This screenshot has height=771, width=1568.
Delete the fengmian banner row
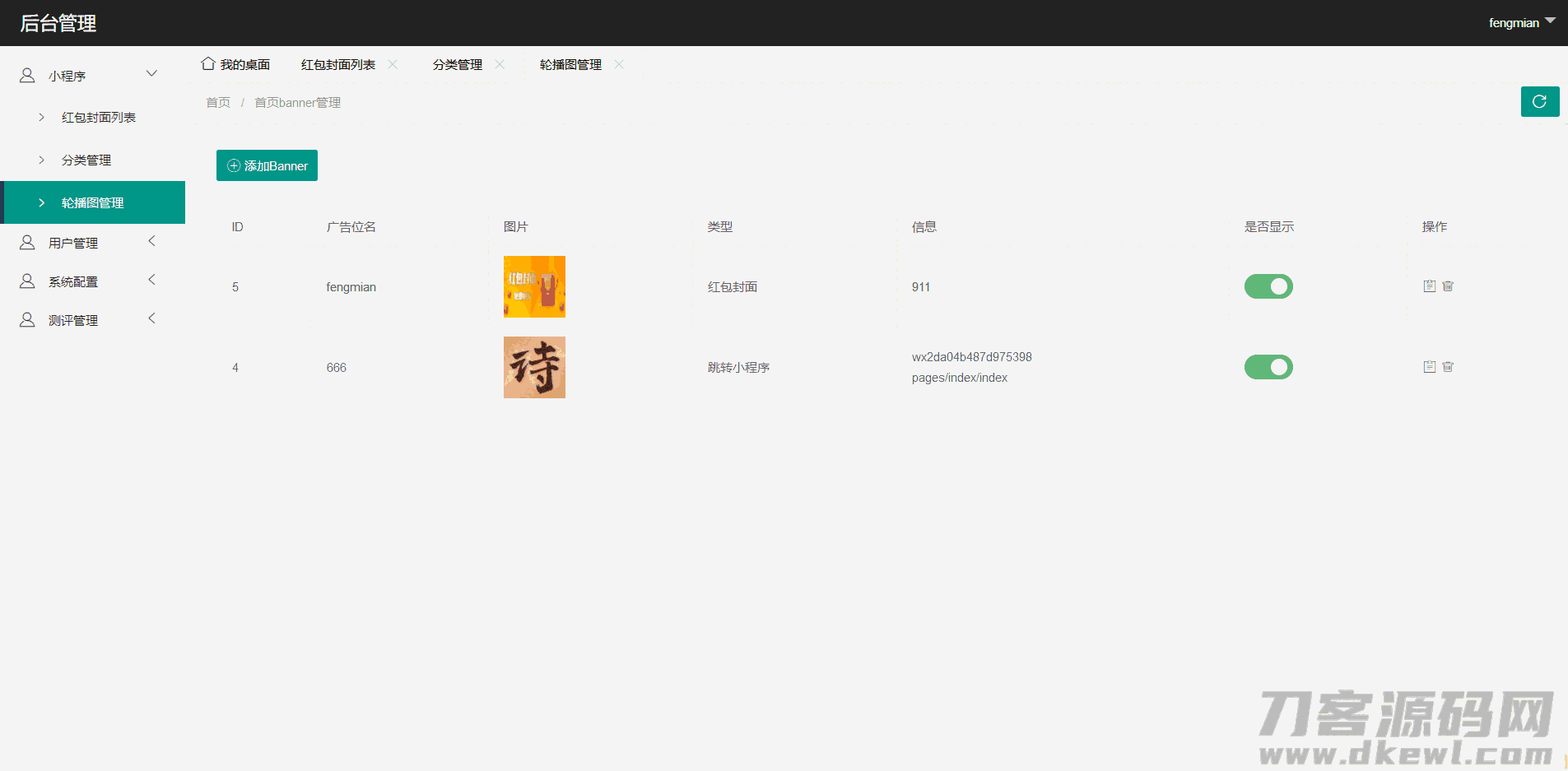coord(1448,286)
